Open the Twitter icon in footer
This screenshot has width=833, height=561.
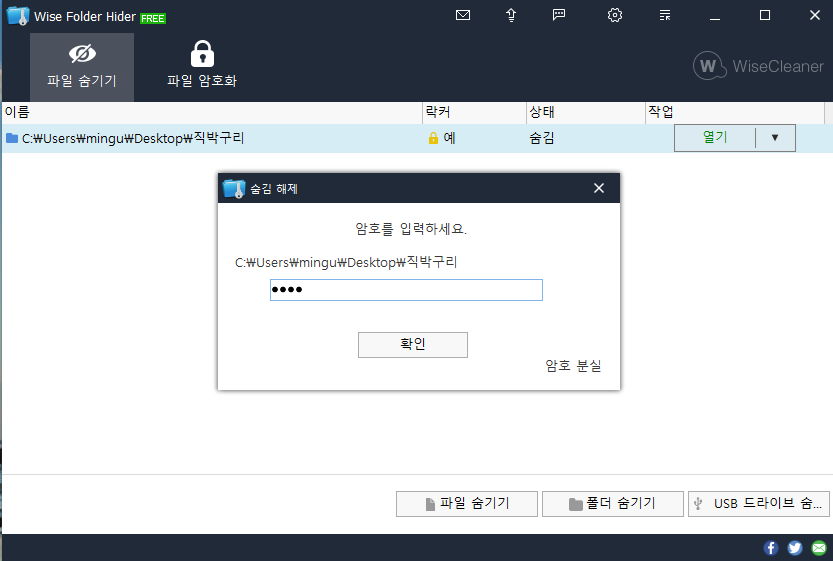pyautogui.click(x=795, y=548)
